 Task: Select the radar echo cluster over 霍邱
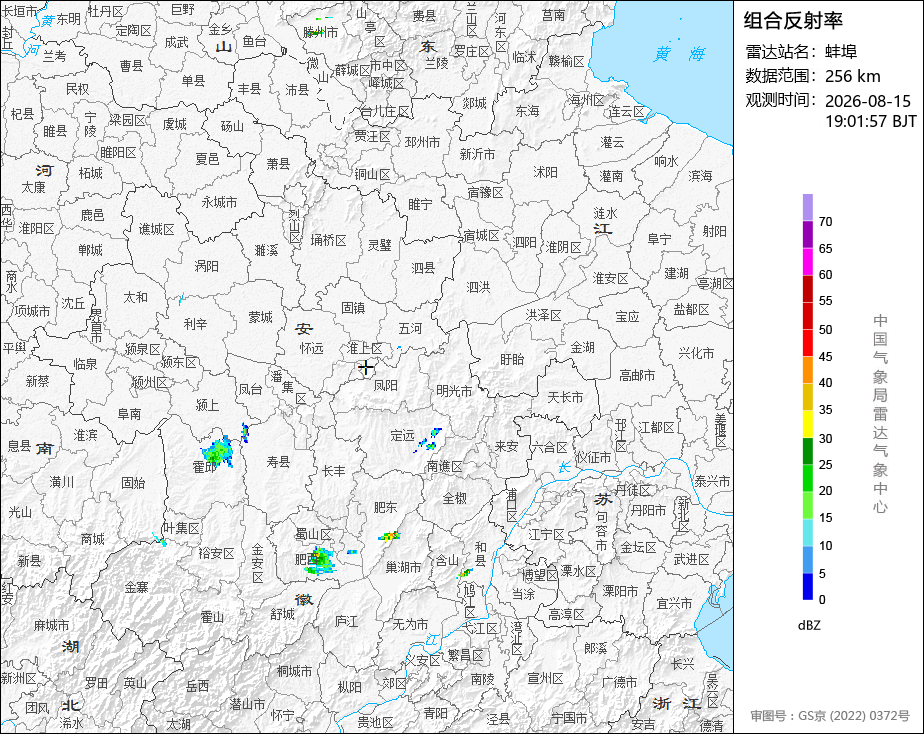click(x=217, y=452)
